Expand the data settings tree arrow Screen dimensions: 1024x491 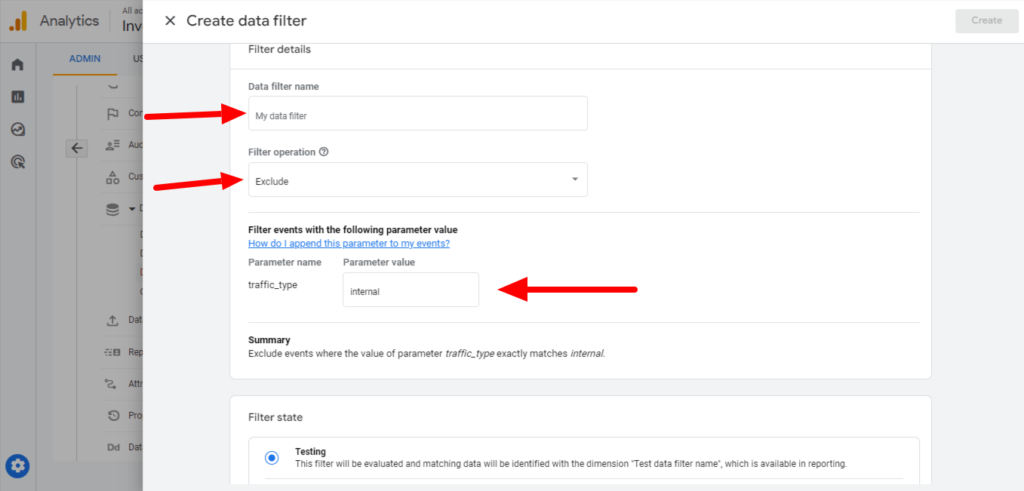point(132,210)
